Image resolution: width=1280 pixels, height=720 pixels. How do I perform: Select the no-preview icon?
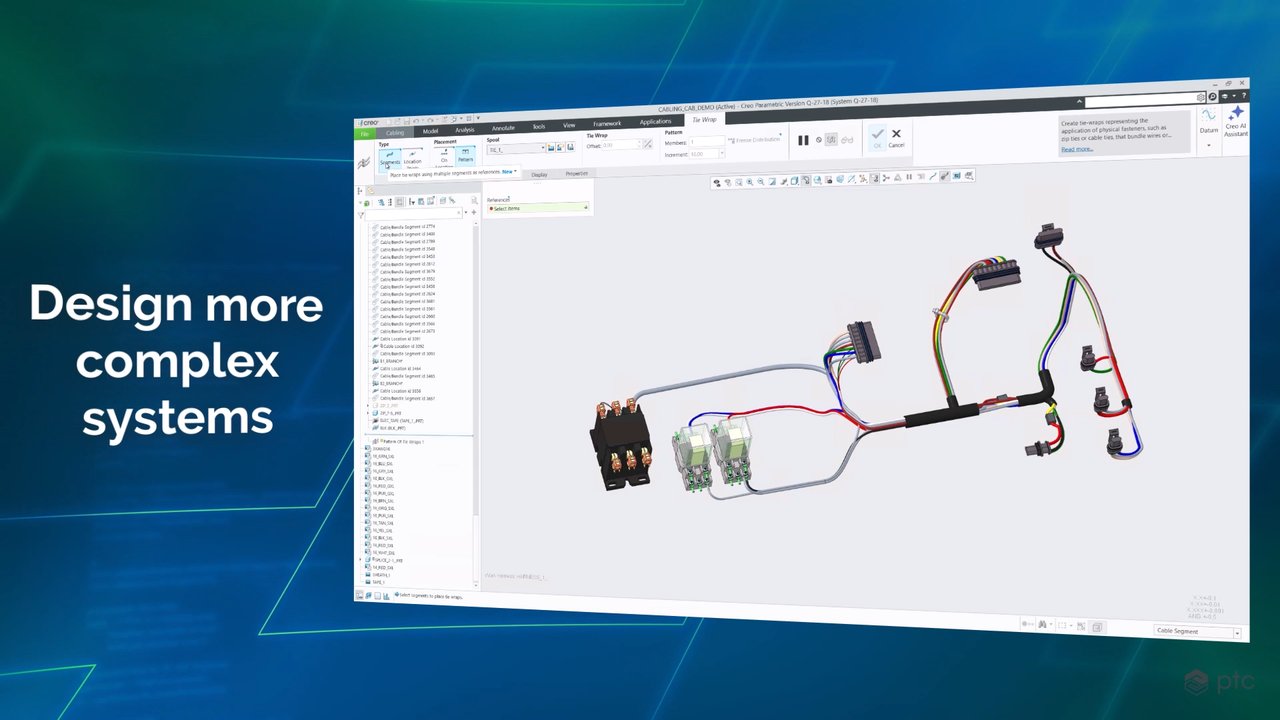pyautogui.click(x=819, y=140)
